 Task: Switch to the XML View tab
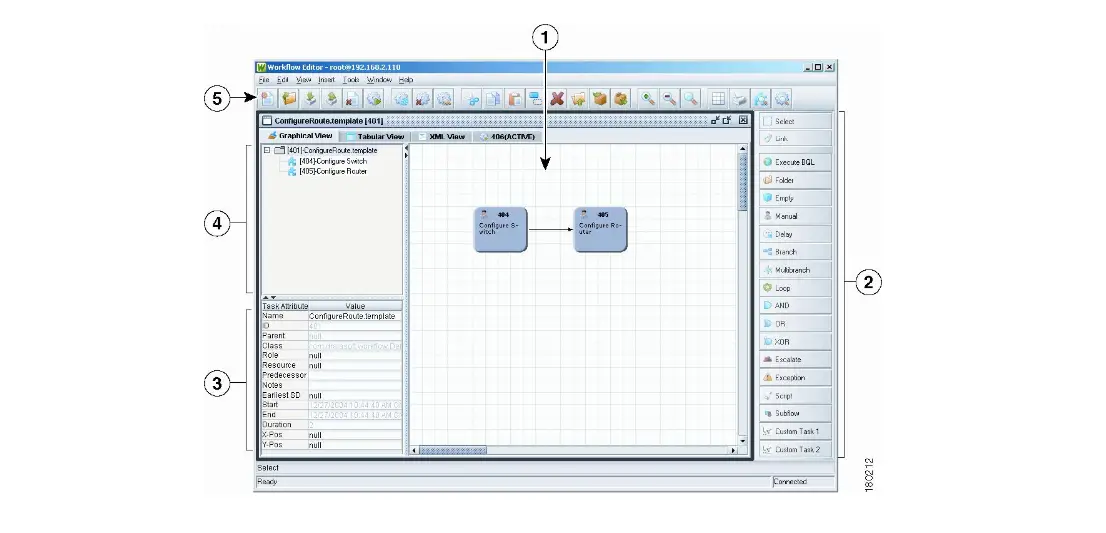point(442,137)
